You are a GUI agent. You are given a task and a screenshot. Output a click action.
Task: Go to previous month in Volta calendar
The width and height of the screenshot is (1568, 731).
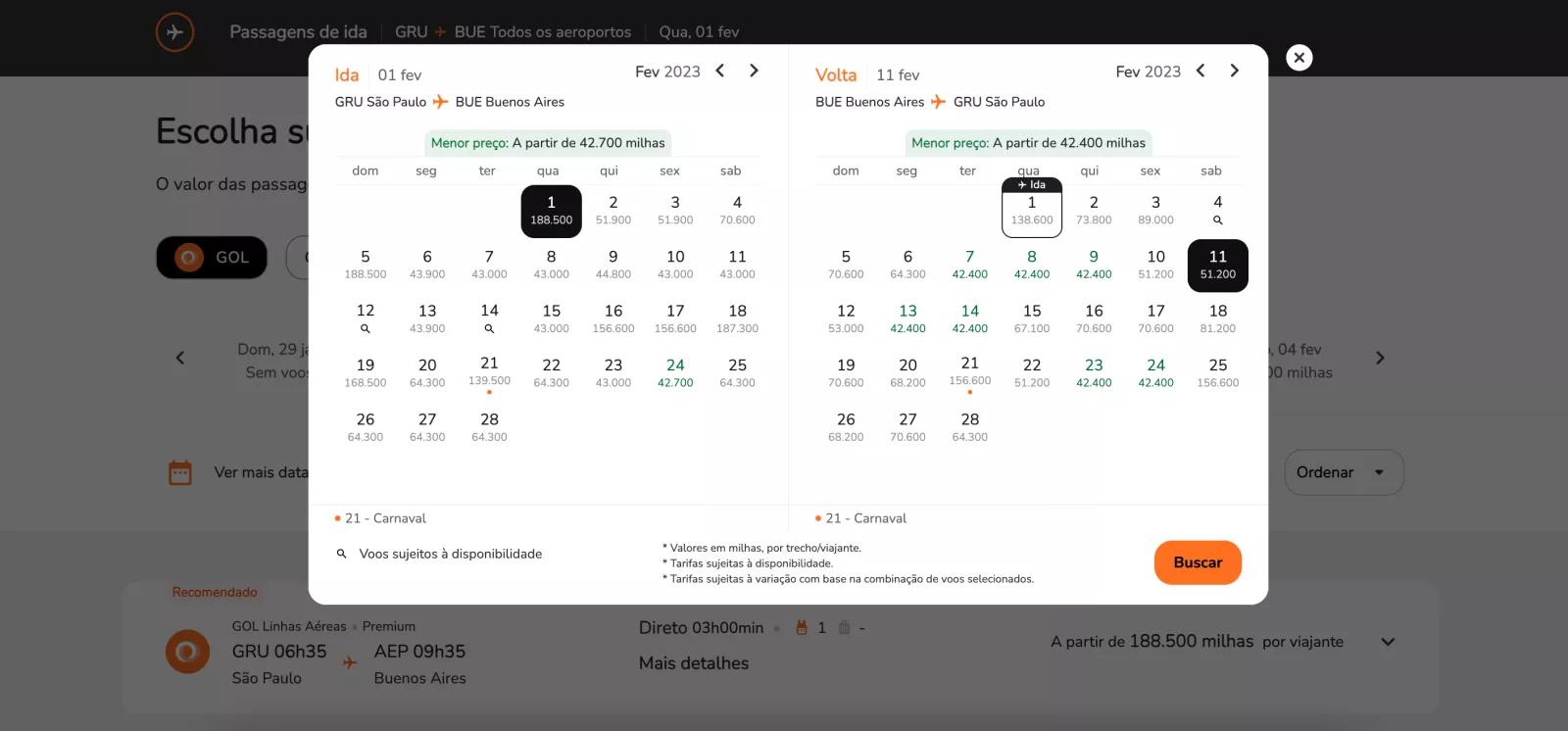1200,71
